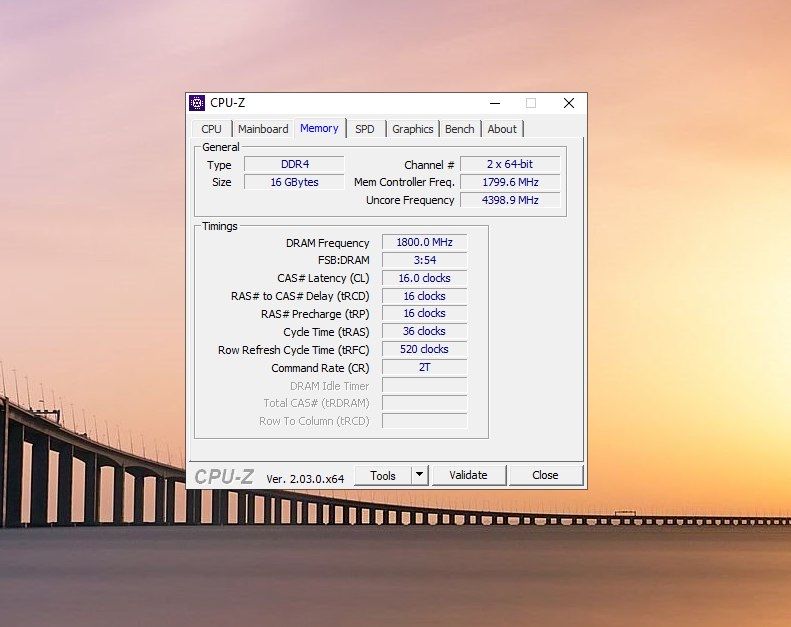This screenshot has width=791, height=627.
Task: Click the memory Type field showing DDR4
Action: coord(295,164)
